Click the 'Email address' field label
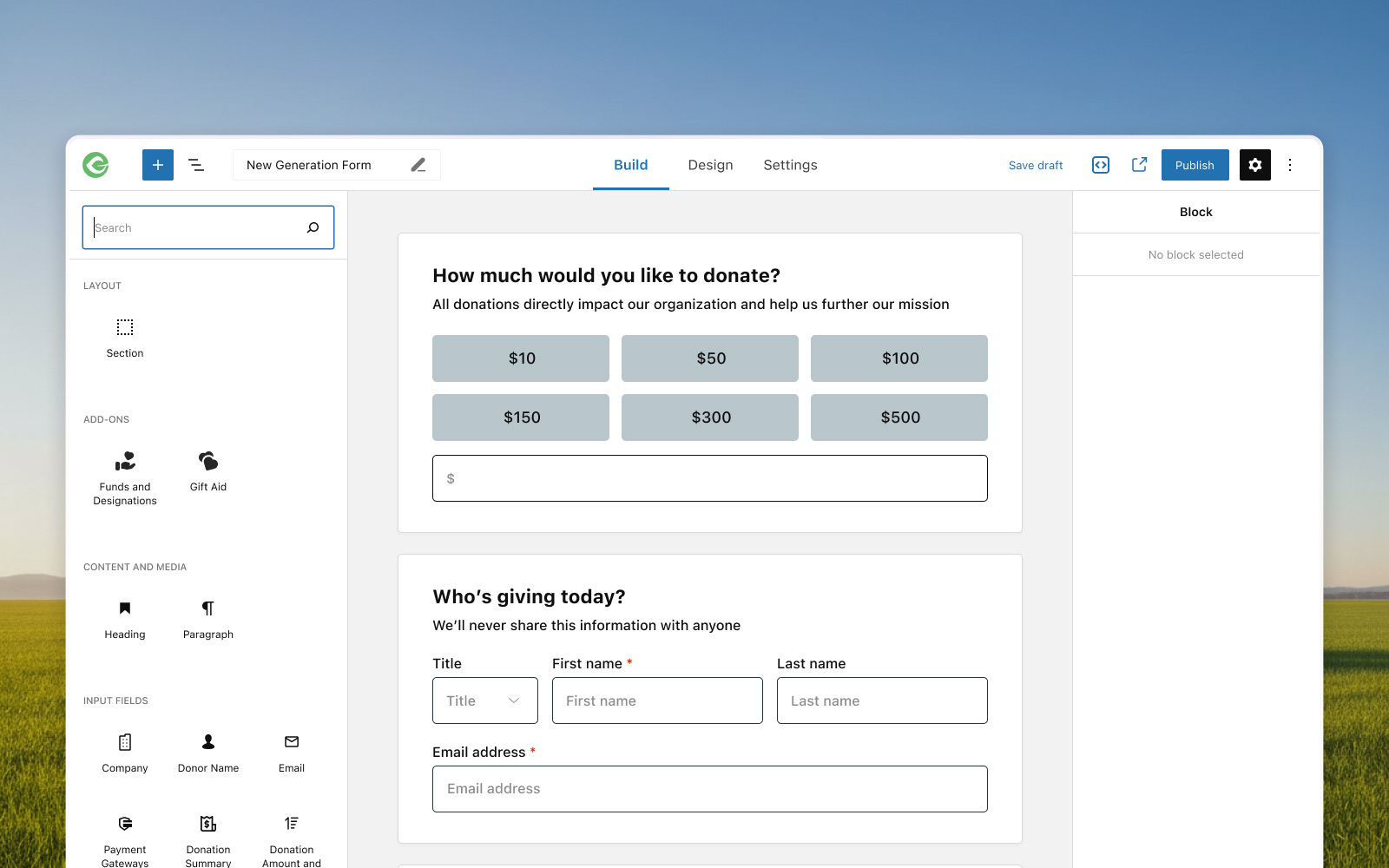This screenshot has width=1389, height=868. [x=479, y=753]
